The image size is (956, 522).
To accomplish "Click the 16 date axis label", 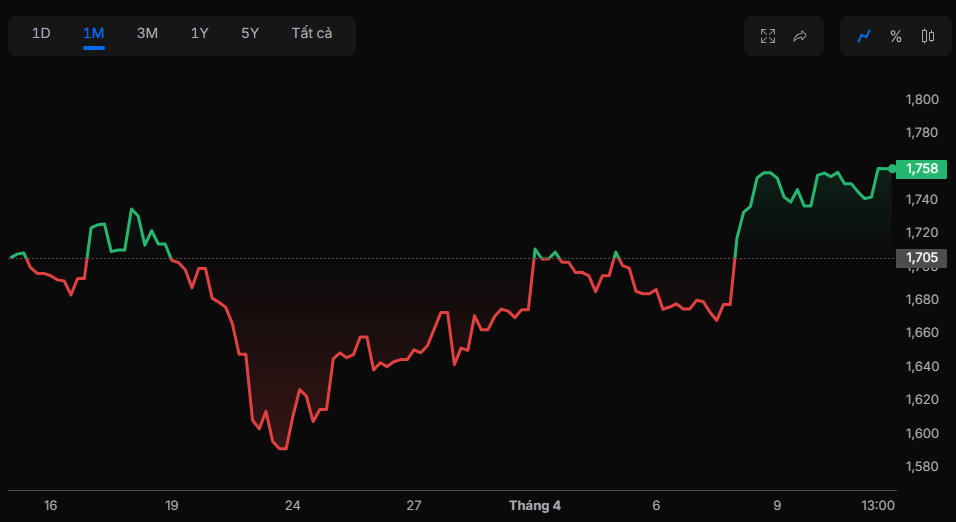I will click(51, 506).
